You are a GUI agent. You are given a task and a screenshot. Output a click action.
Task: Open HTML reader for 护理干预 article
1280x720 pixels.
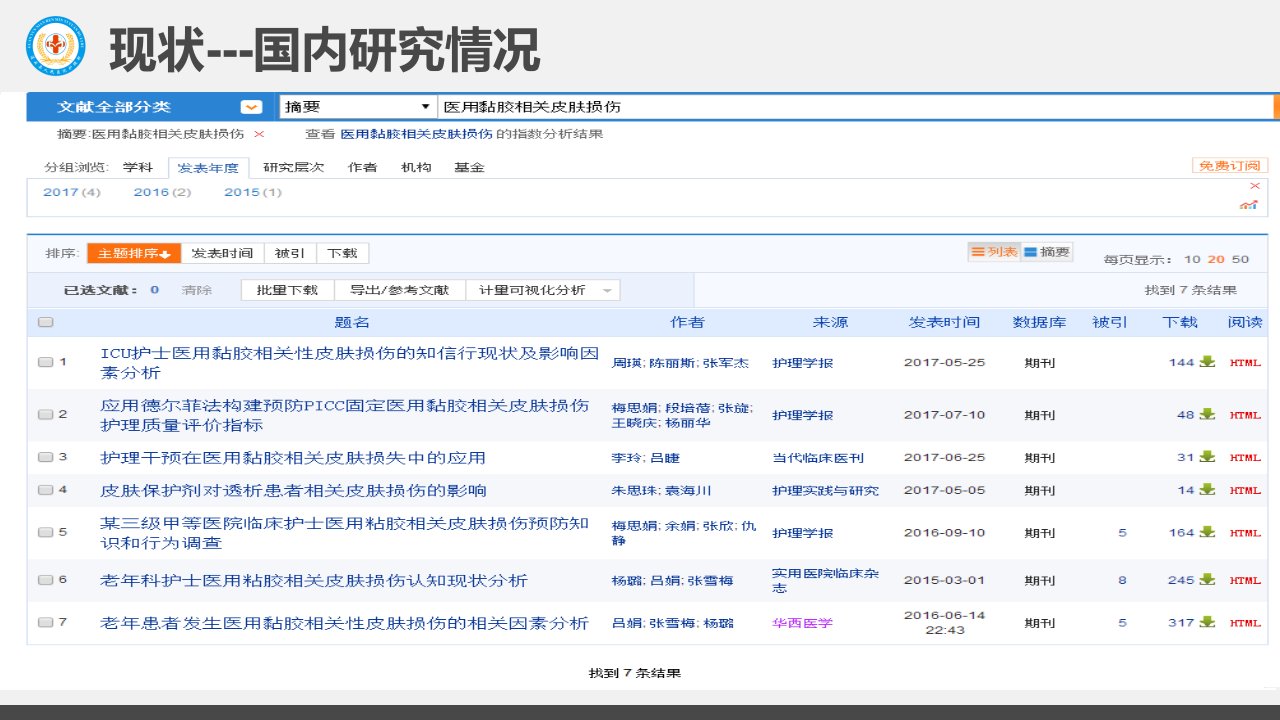tap(1245, 458)
